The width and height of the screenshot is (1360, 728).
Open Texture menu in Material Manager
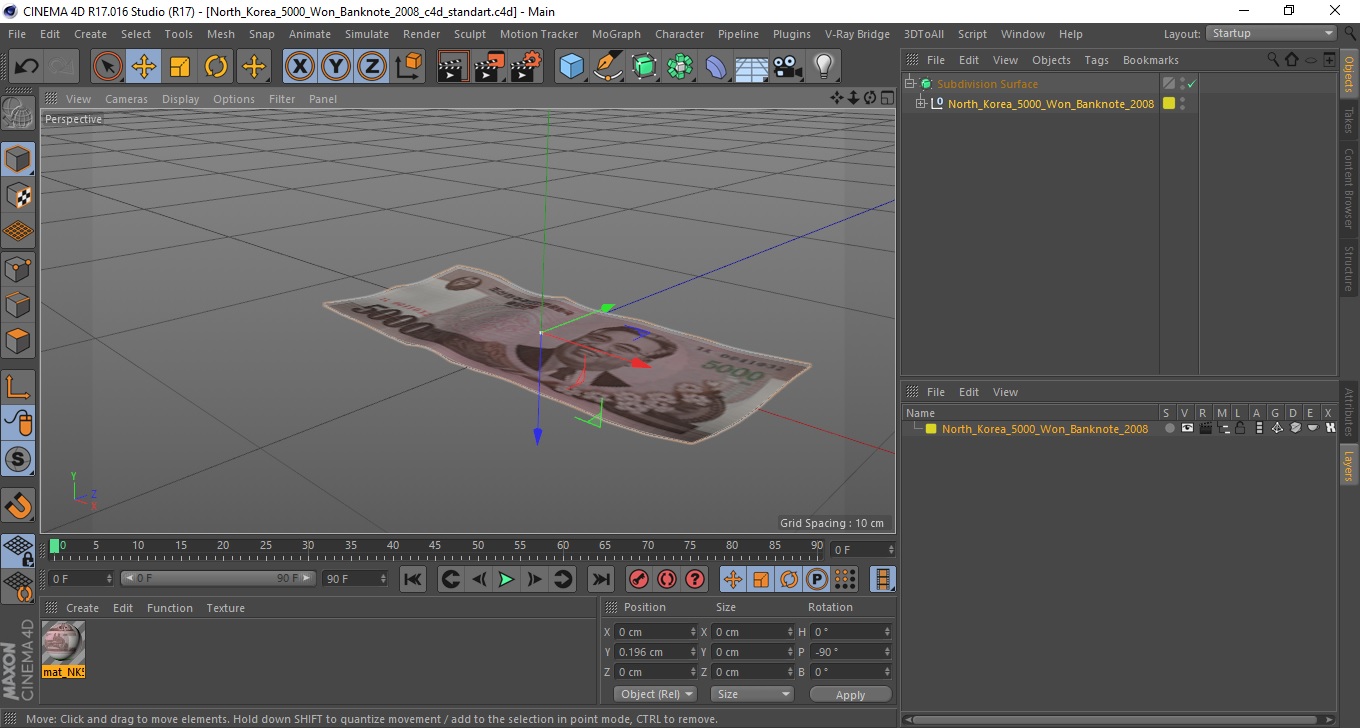pos(225,608)
